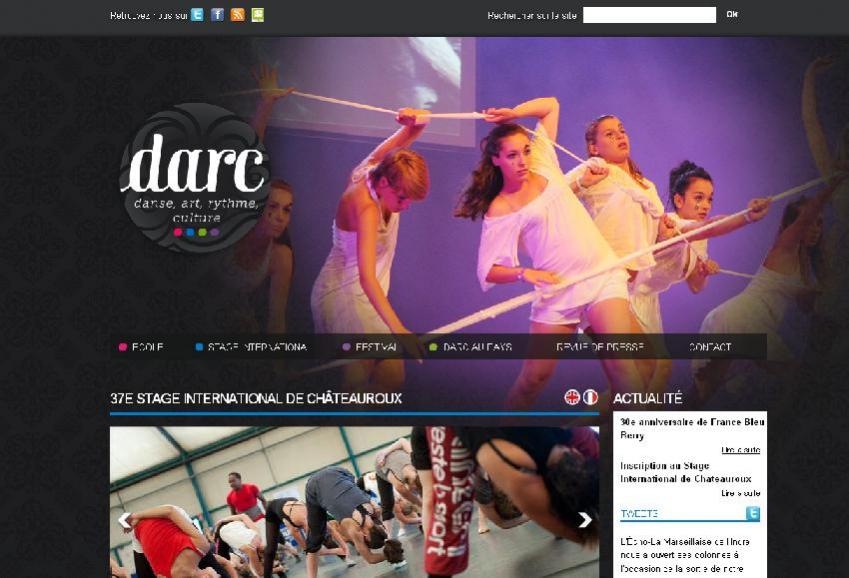Open the Contact page
Screen dimensions: 849x578
[709, 347]
